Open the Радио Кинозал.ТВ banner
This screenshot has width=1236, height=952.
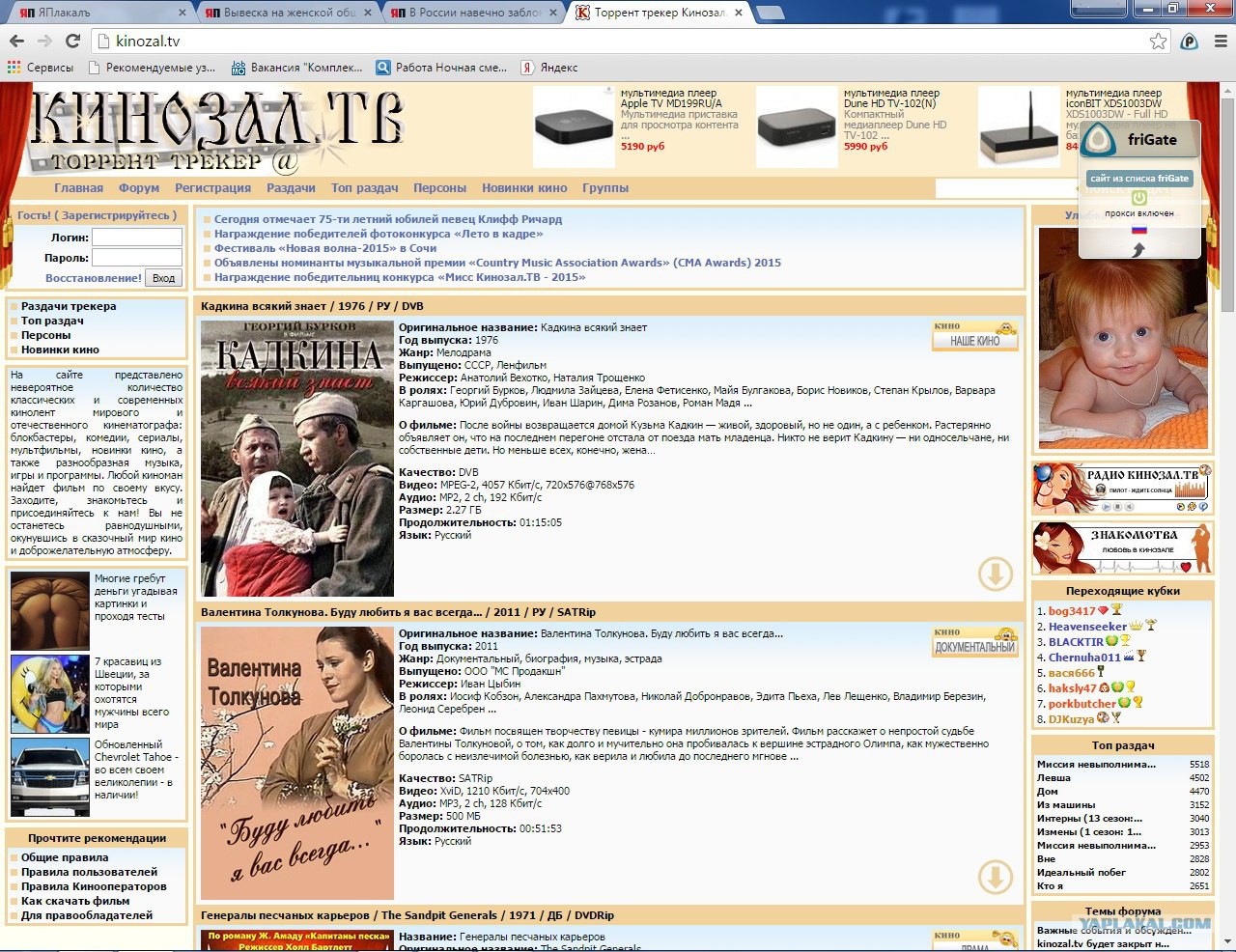tap(1122, 488)
